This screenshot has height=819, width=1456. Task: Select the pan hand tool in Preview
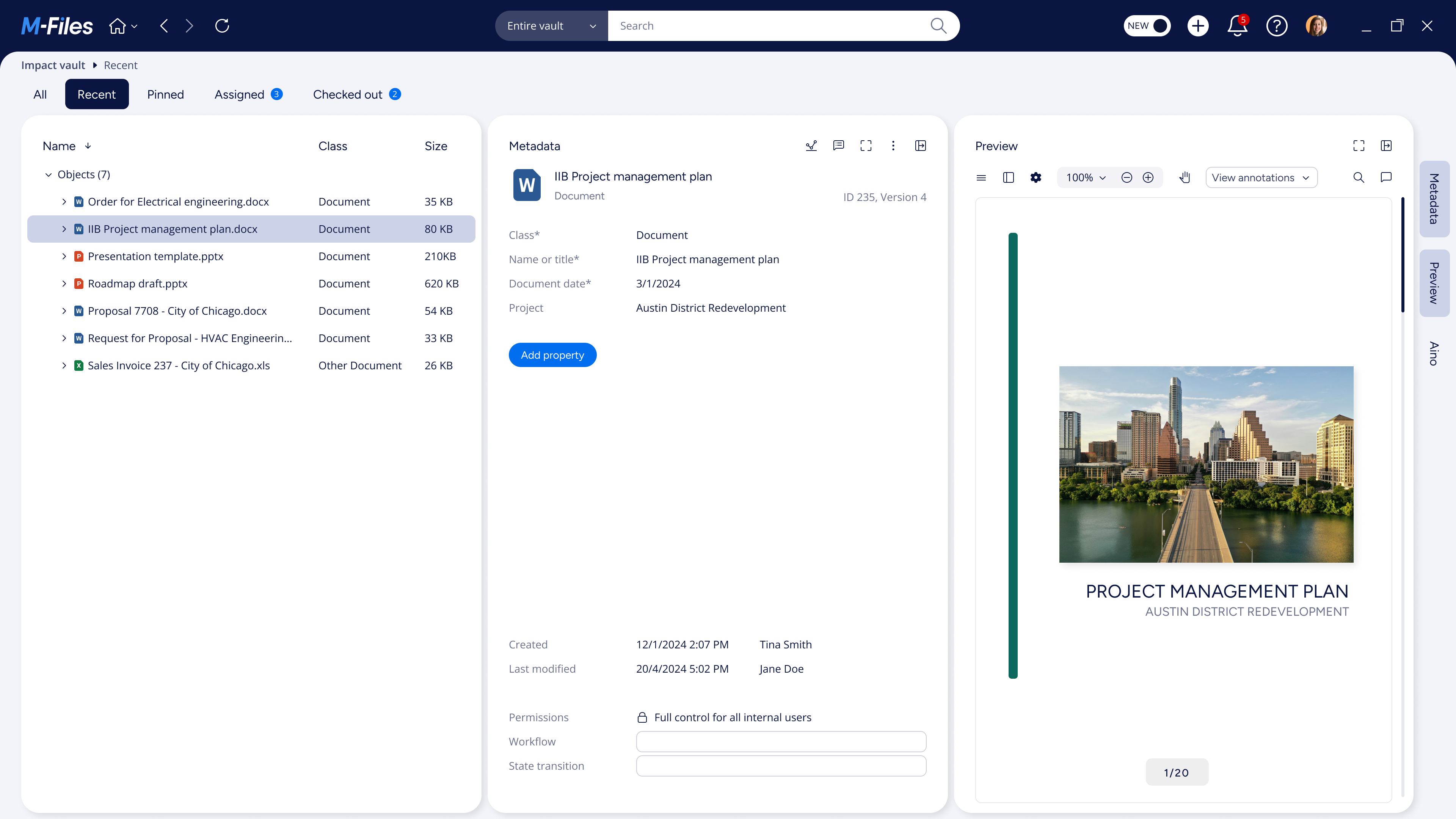[x=1185, y=177]
